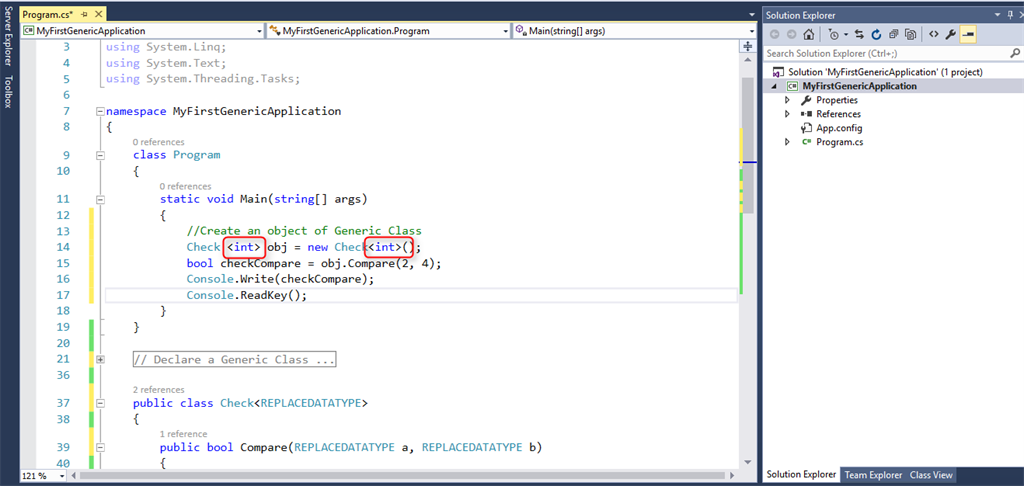This screenshot has width=1024, height=486.
Task: Click the collapsed '// Declare a Generic Class ...' box
Action: pos(234,359)
